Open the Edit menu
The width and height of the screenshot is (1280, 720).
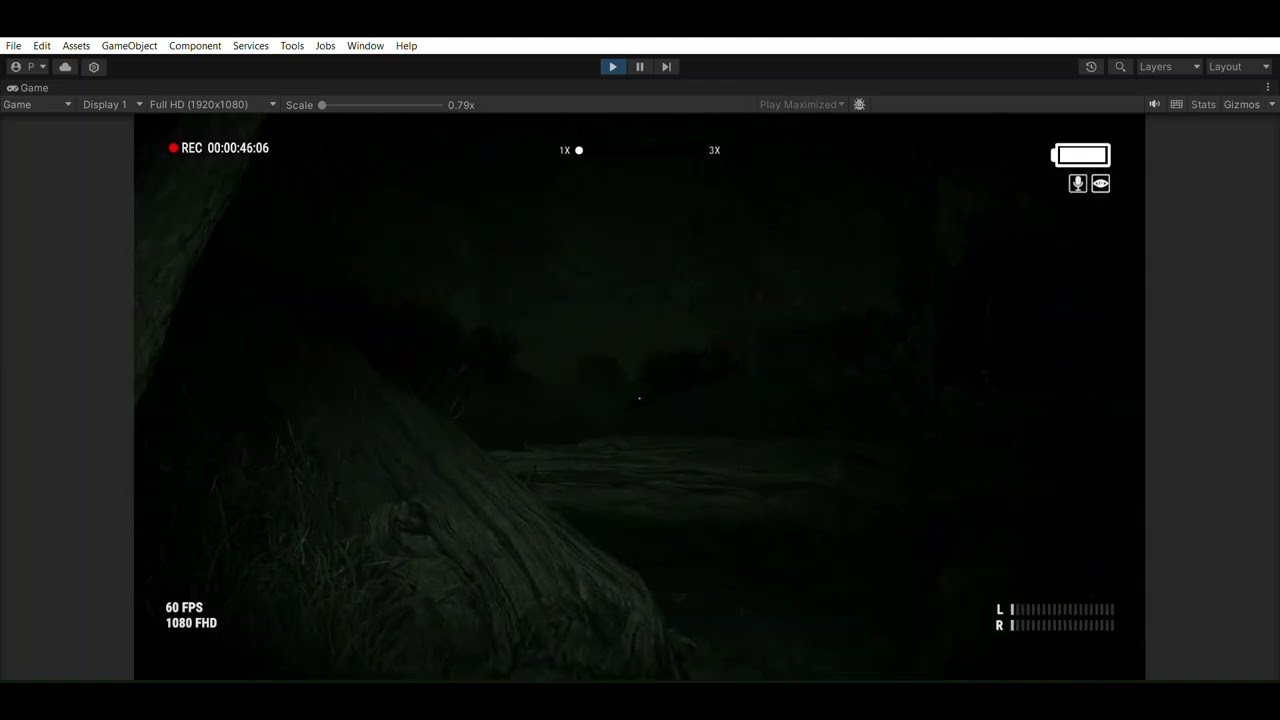coord(42,46)
